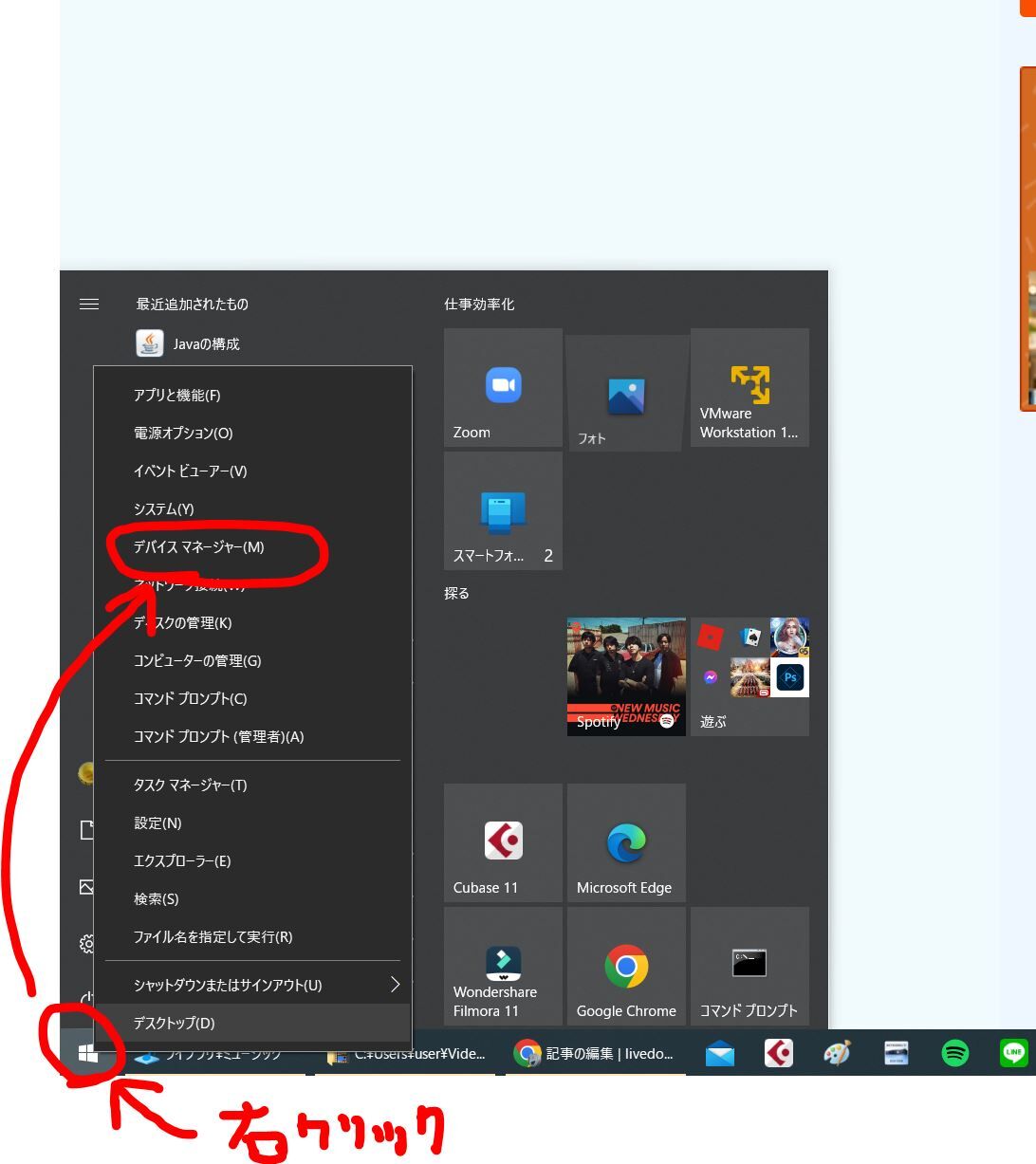Open コマンド プロンプト tile in Start

[749, 966]
